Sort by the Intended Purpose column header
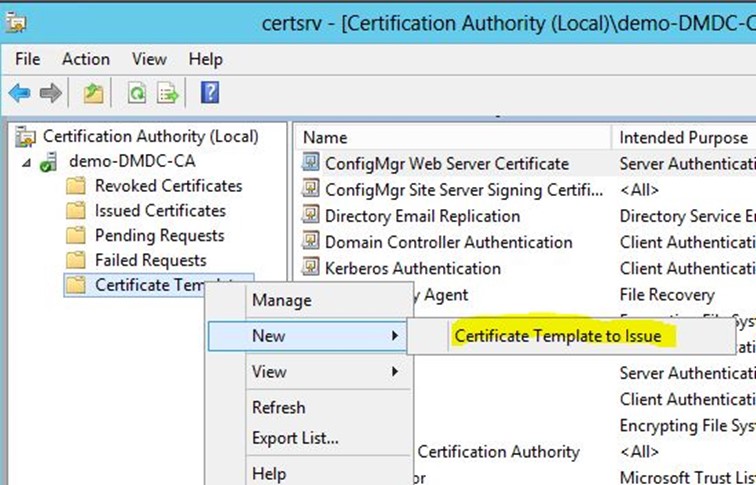Viewport: 756px width, 485px height. [x=684, y=138]
